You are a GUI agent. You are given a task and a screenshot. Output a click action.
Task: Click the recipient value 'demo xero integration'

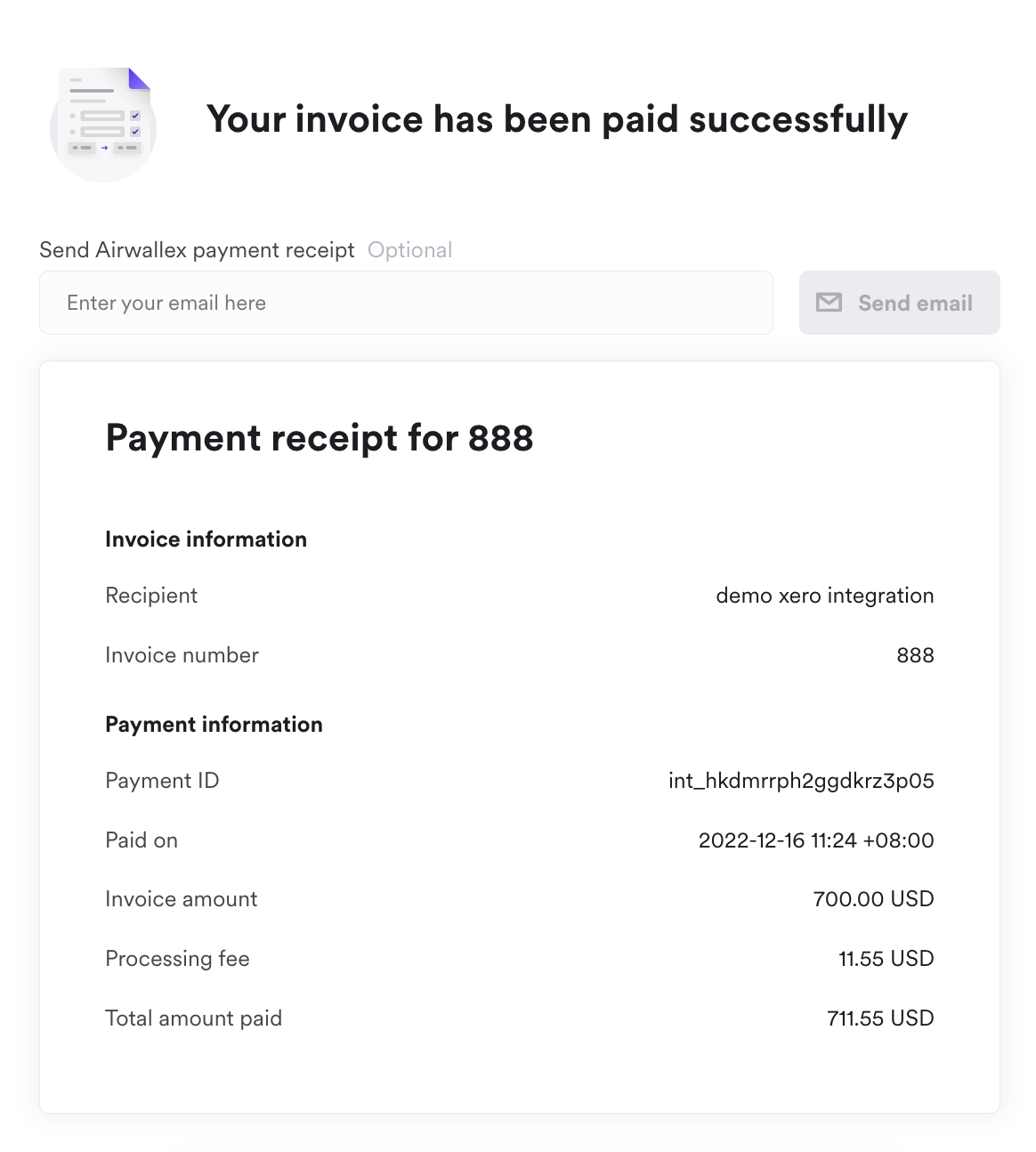point(824,596)
